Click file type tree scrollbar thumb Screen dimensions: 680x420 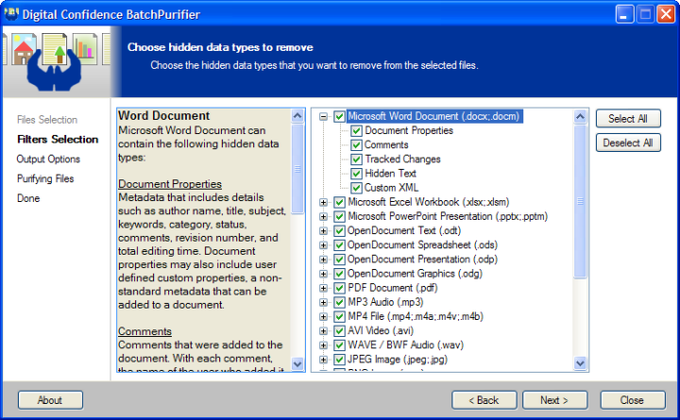tap(580, 201)
